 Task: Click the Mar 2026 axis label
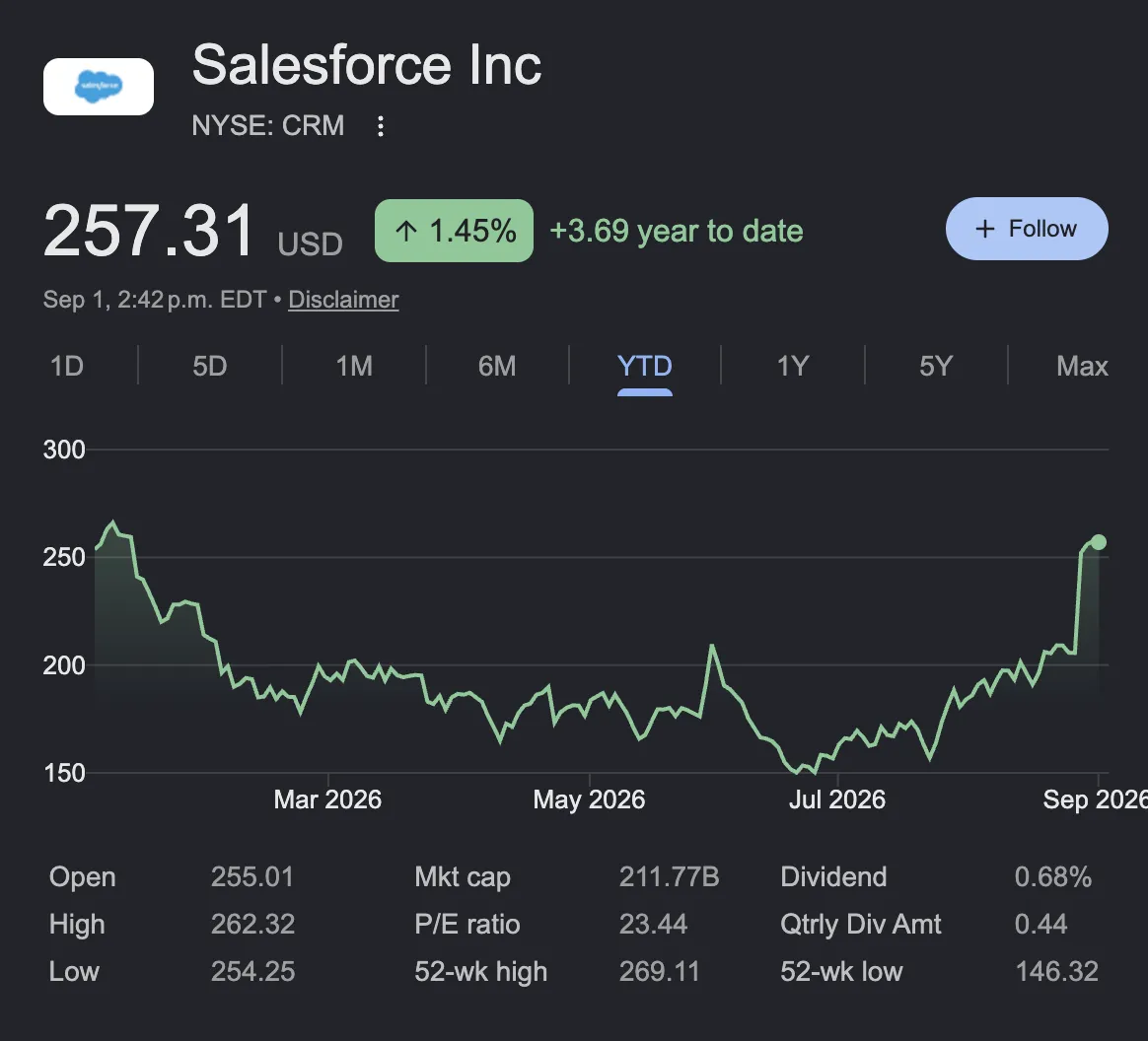(327, 799)
